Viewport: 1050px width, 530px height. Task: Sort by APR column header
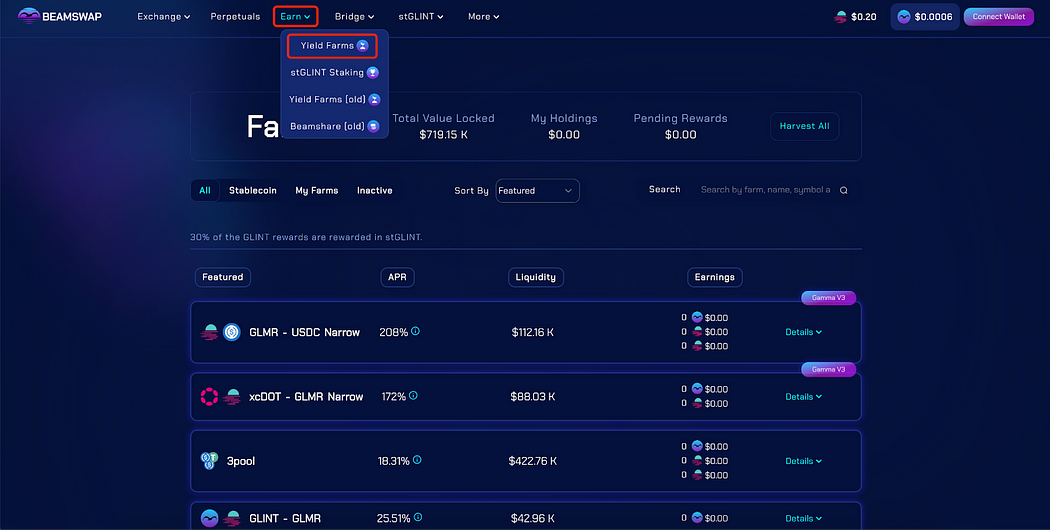coord(397,277)
